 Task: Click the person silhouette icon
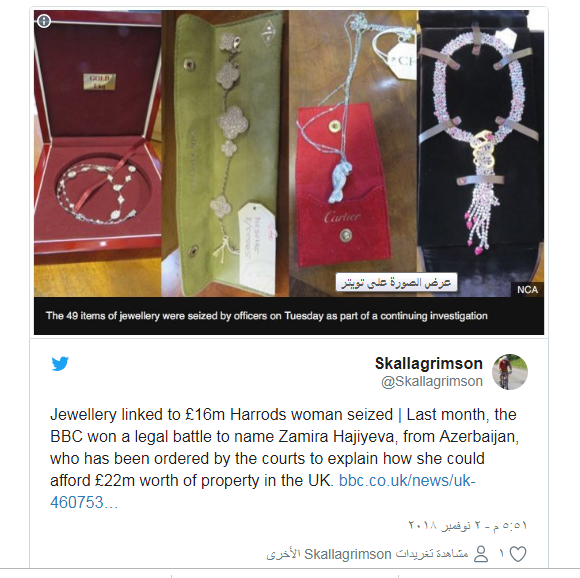click(x=481, y=554)
